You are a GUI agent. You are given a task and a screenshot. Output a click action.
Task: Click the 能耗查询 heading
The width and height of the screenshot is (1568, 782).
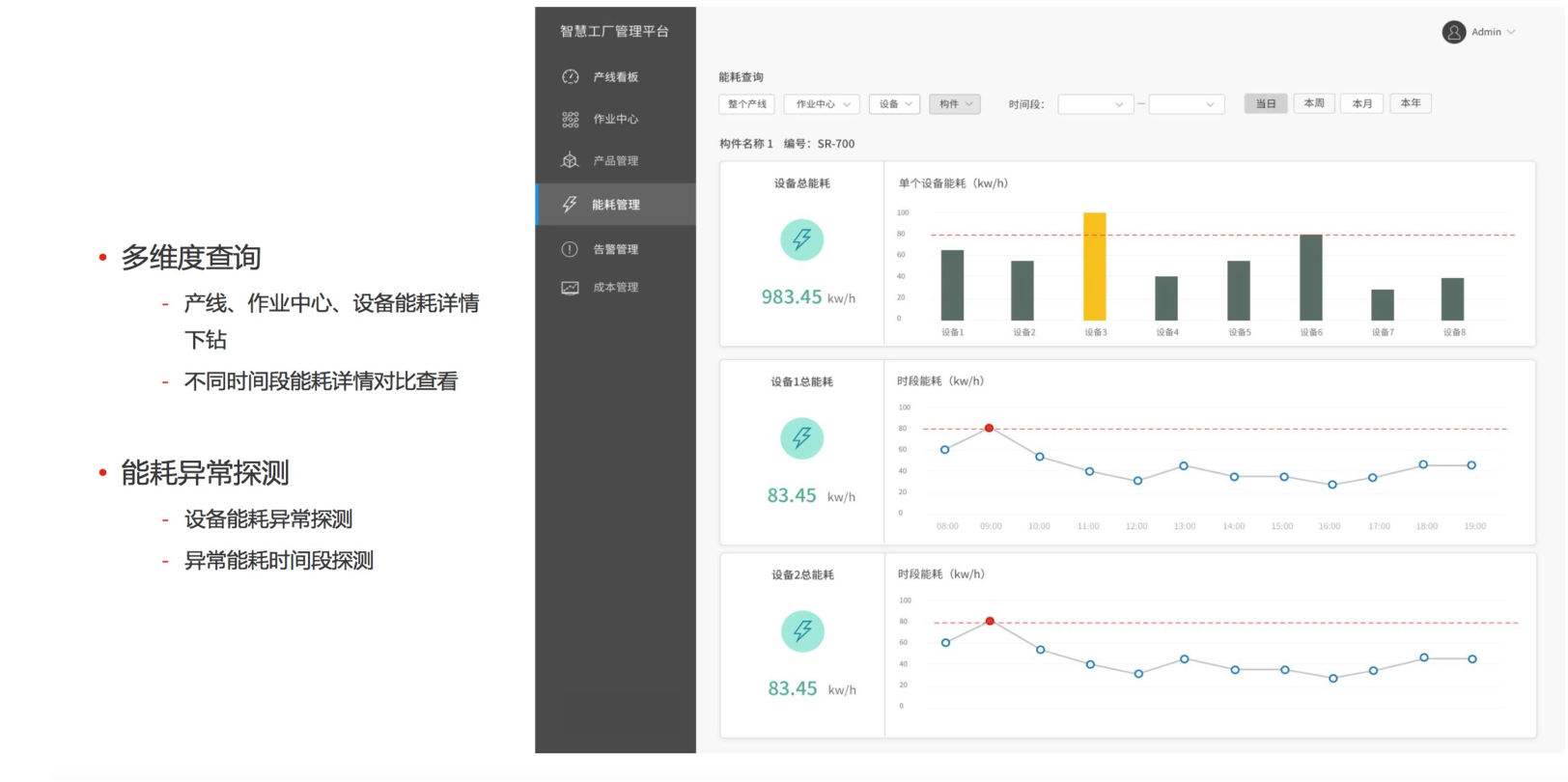[x=741, y=77]
